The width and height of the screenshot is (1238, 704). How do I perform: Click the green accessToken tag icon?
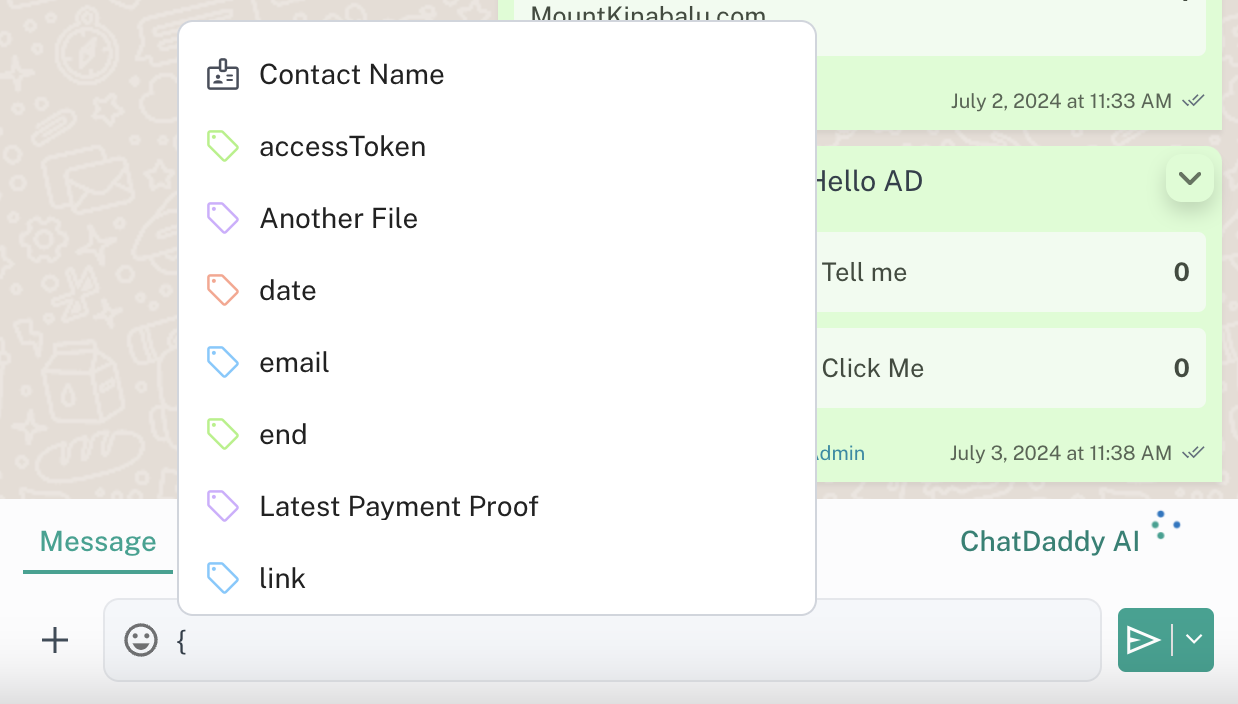[x=222, y=147]
